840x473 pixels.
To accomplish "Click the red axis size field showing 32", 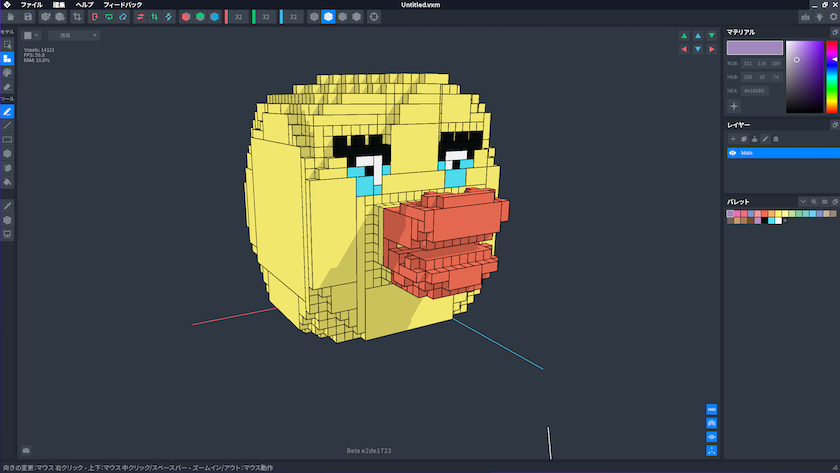I will (x=238, y=17).
